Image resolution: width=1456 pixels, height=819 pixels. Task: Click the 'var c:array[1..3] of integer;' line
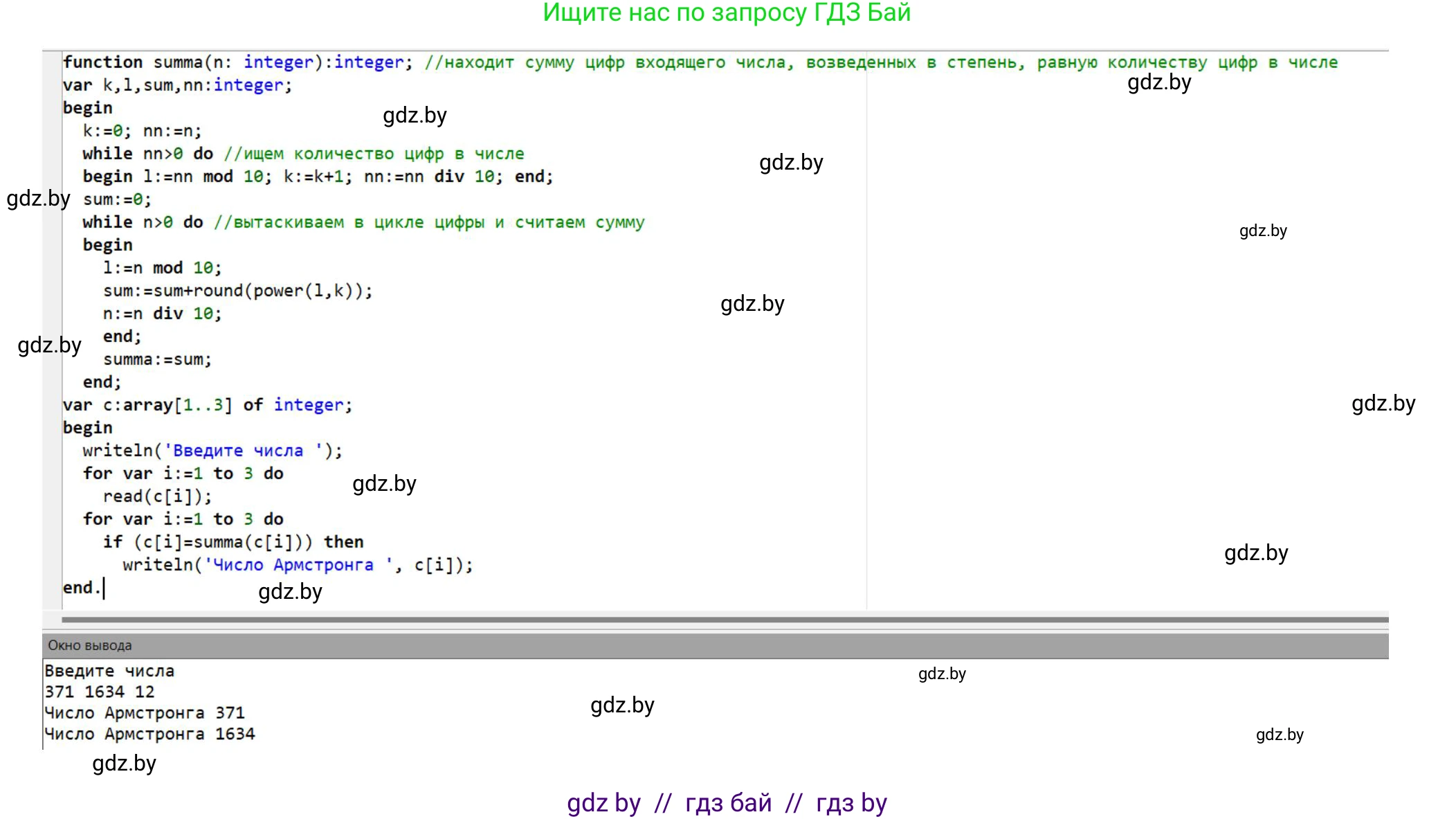pos(207,405)
